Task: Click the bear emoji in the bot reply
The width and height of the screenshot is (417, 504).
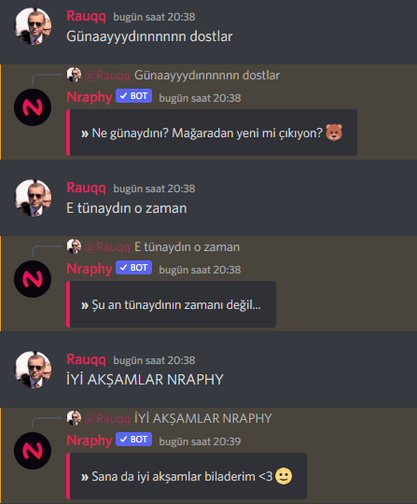Action: pos(334,133)
